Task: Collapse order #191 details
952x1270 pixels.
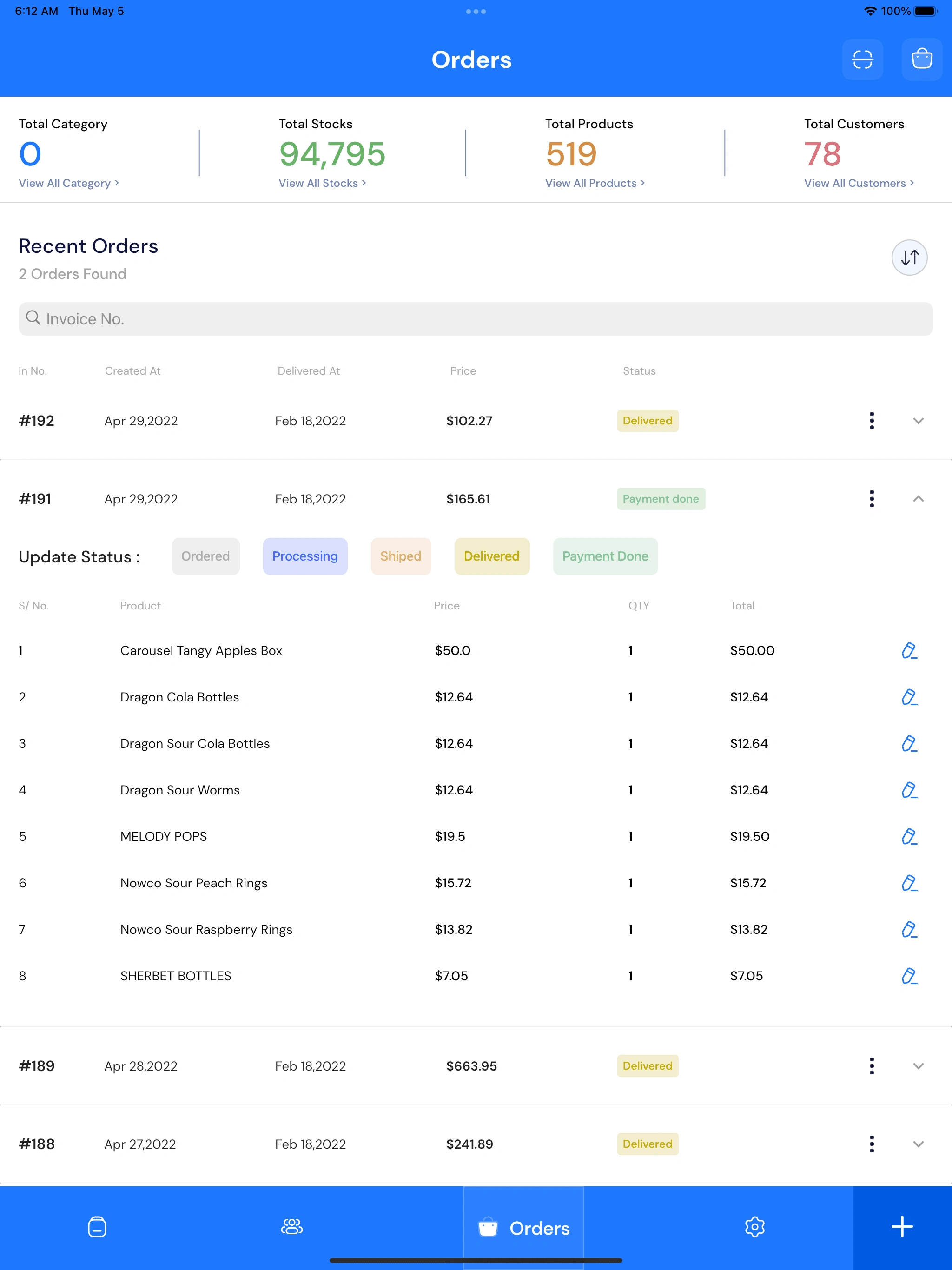Action: 918,499
